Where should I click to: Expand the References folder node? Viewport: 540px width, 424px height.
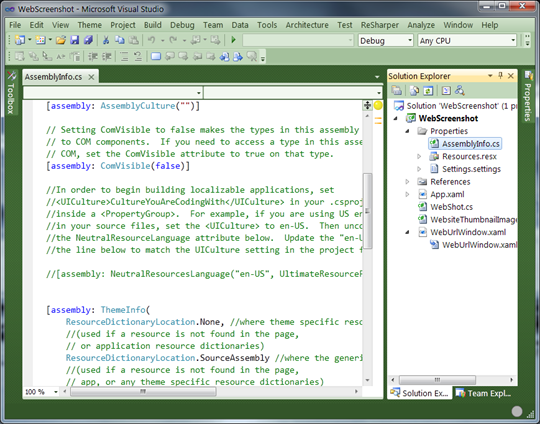click(407, 182)
